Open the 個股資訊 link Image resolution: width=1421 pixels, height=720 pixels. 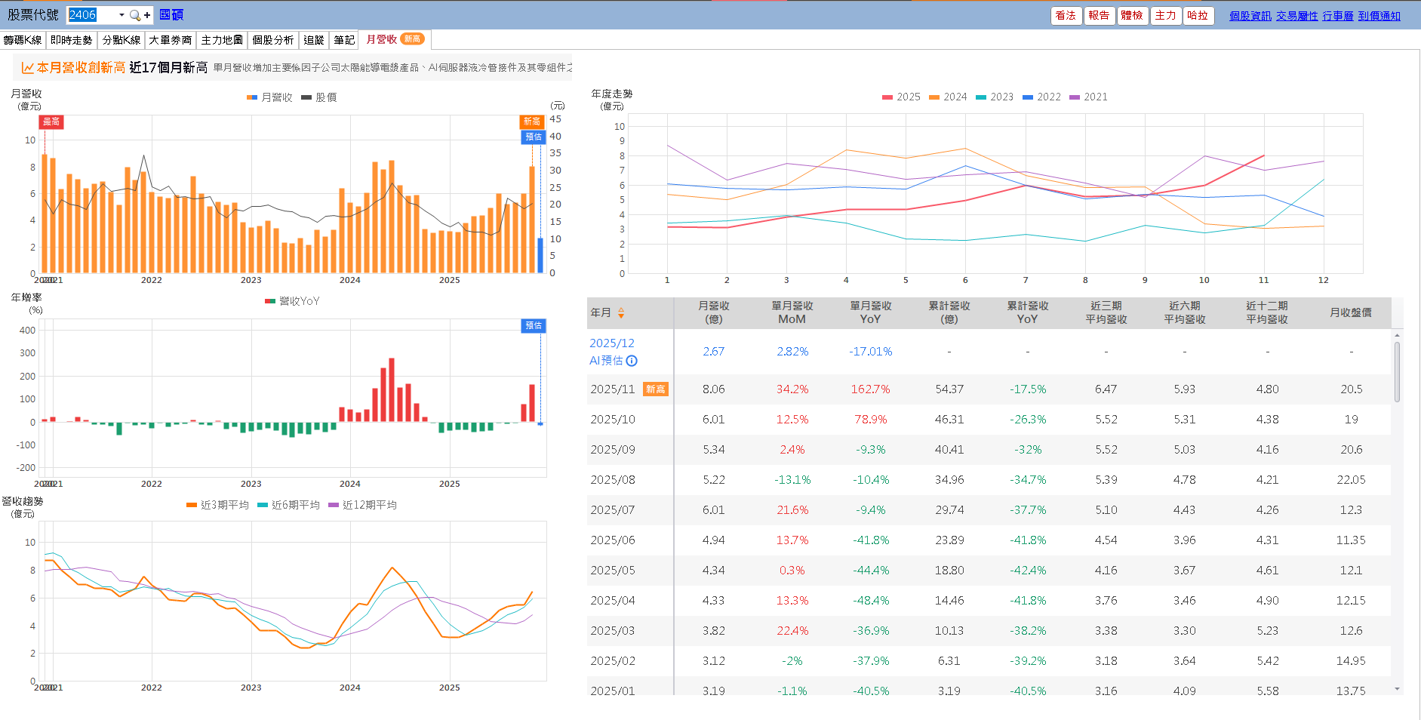click(x=1250, y=16)
